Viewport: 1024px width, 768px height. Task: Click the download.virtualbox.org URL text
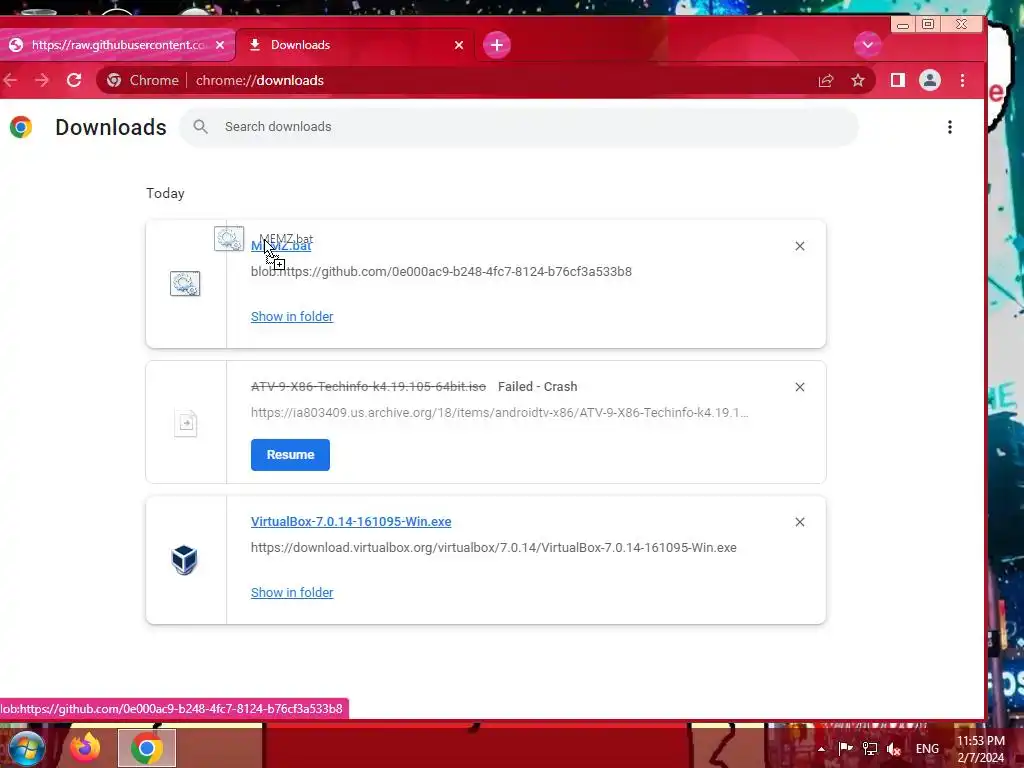494,548
